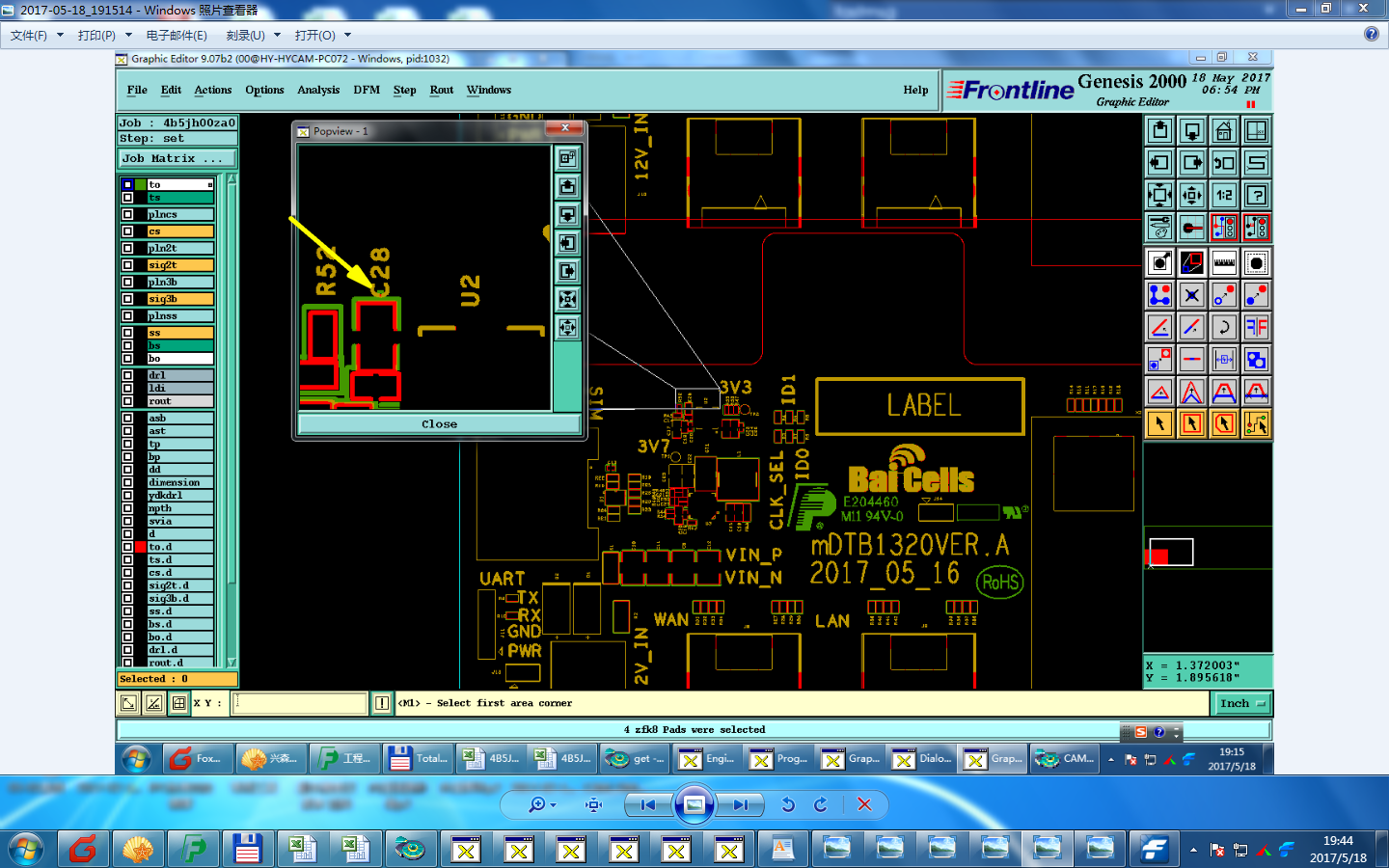Toggle the checkbox for layer sig3b
This screenshot has height=868, width=1389.
(127, 299)
